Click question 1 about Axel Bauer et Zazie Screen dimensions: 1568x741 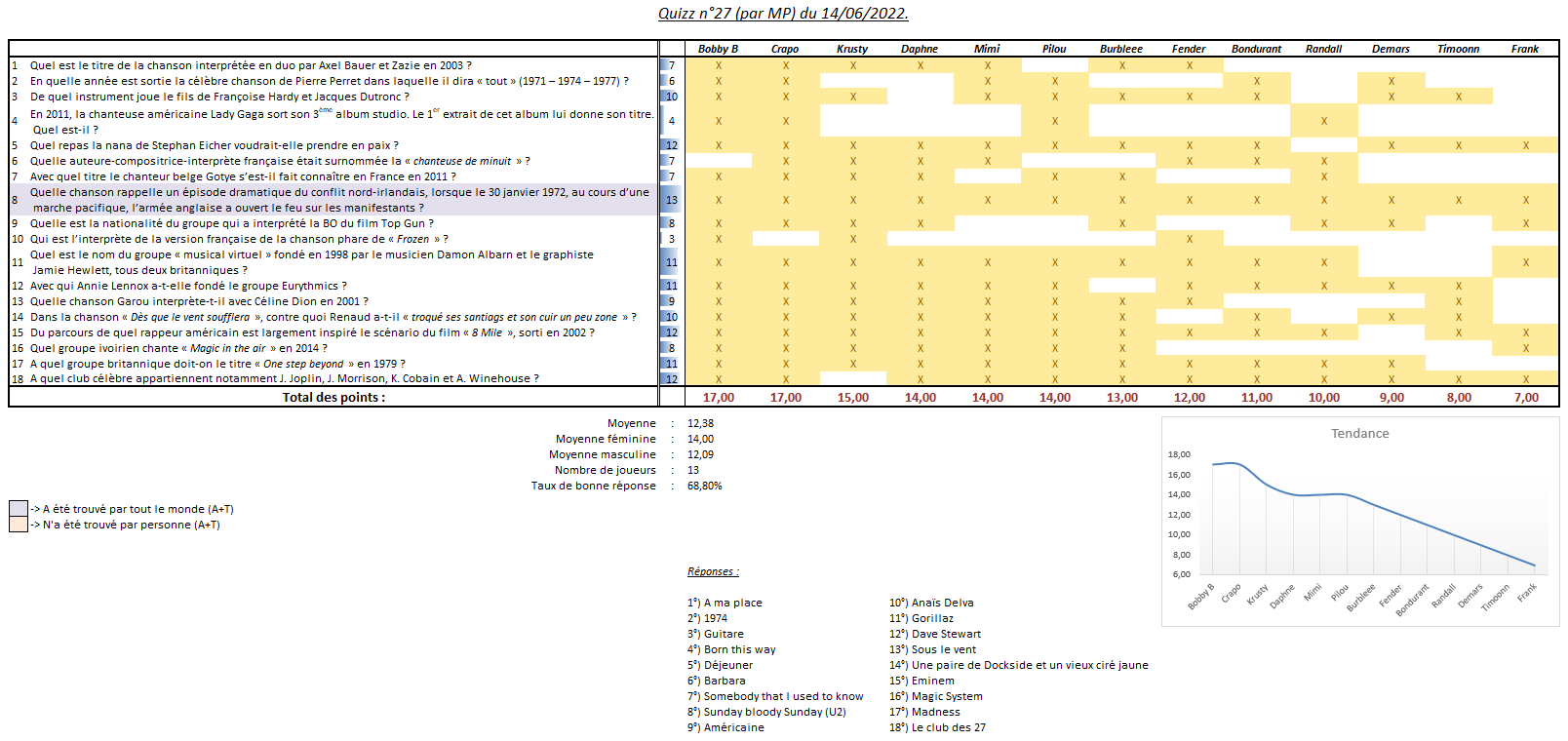(x=251, y=65)
